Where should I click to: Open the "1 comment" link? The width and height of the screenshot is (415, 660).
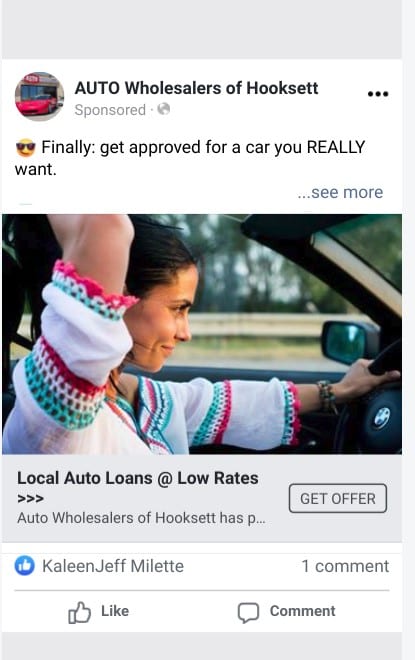click(345, 566)
